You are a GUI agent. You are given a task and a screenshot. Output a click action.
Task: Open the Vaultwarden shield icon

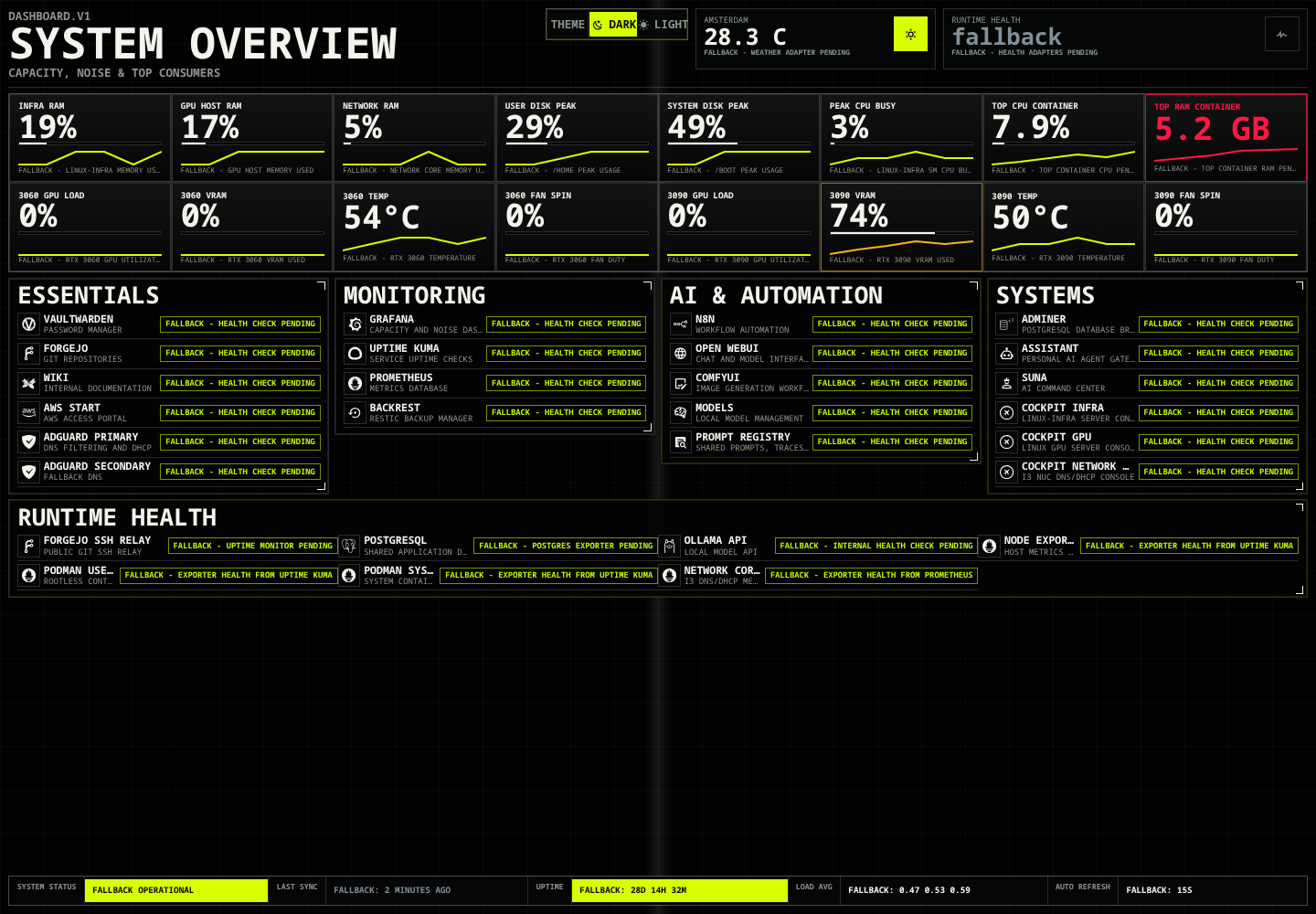click(x=28, y=324)
